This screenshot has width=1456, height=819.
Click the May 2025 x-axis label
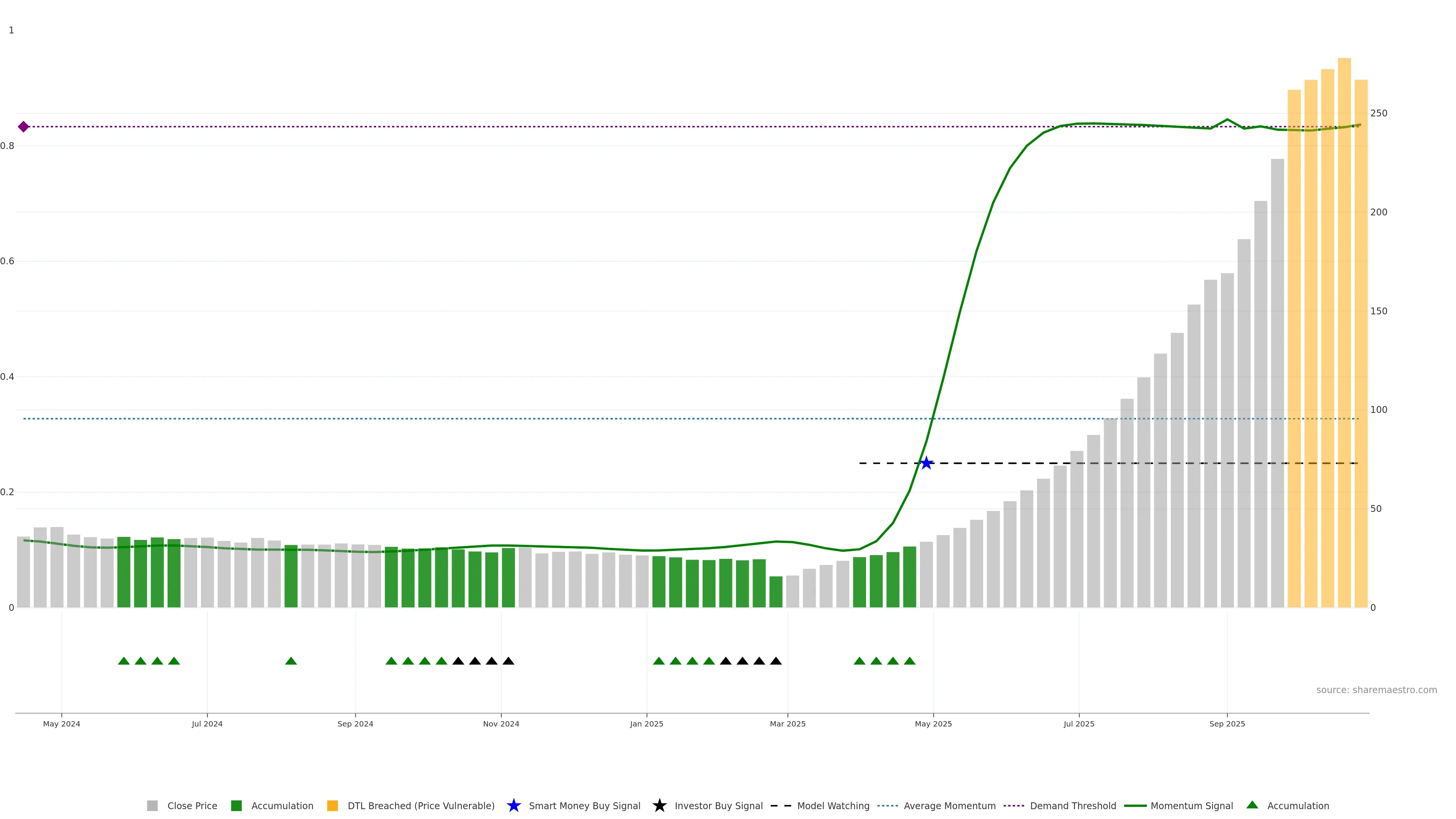pyautogui.click(x=933, y=723)
